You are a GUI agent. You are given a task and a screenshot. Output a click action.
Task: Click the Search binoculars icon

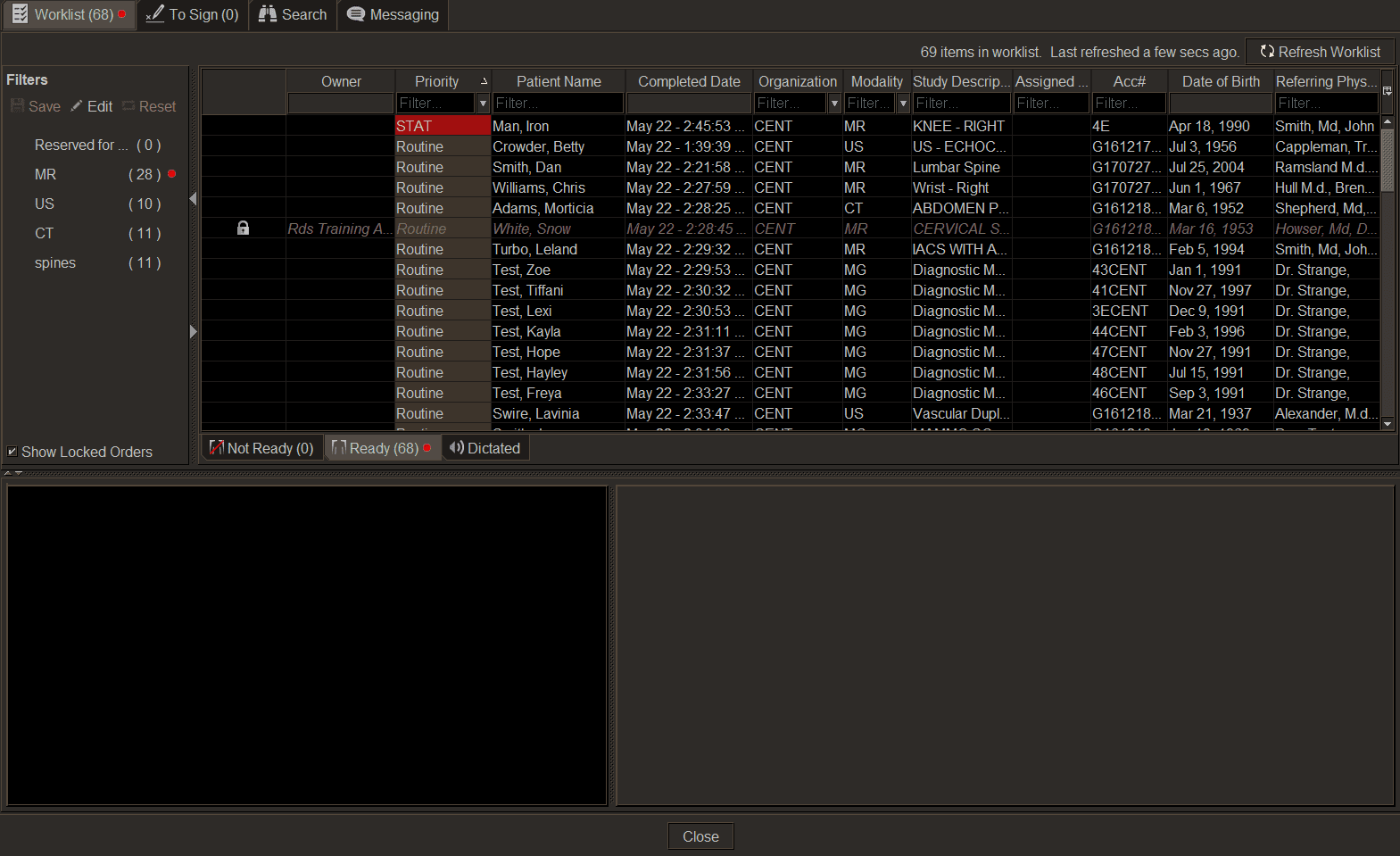(x=268, y=13)
